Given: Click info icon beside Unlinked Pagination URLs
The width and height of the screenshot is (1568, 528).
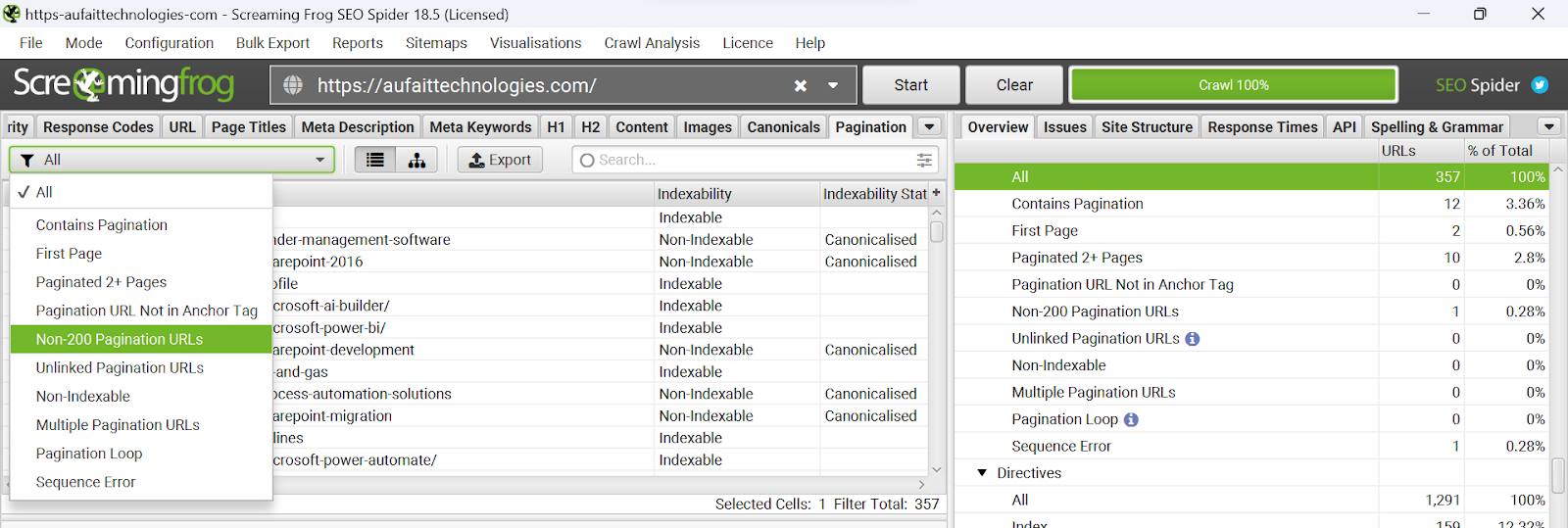Looking at the screenshot, I should pos(1193,339).
